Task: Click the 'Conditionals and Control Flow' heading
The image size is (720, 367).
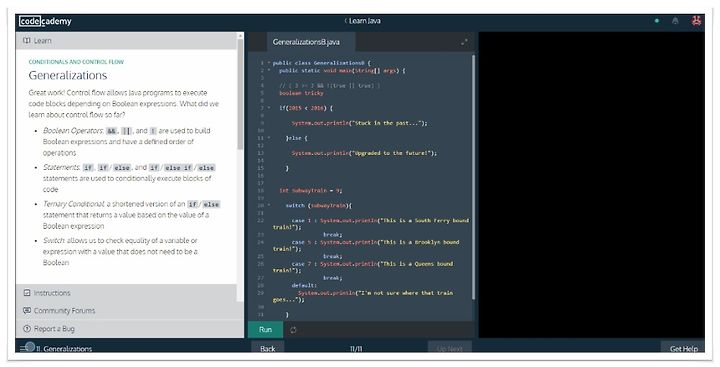Action: (76, 62)
